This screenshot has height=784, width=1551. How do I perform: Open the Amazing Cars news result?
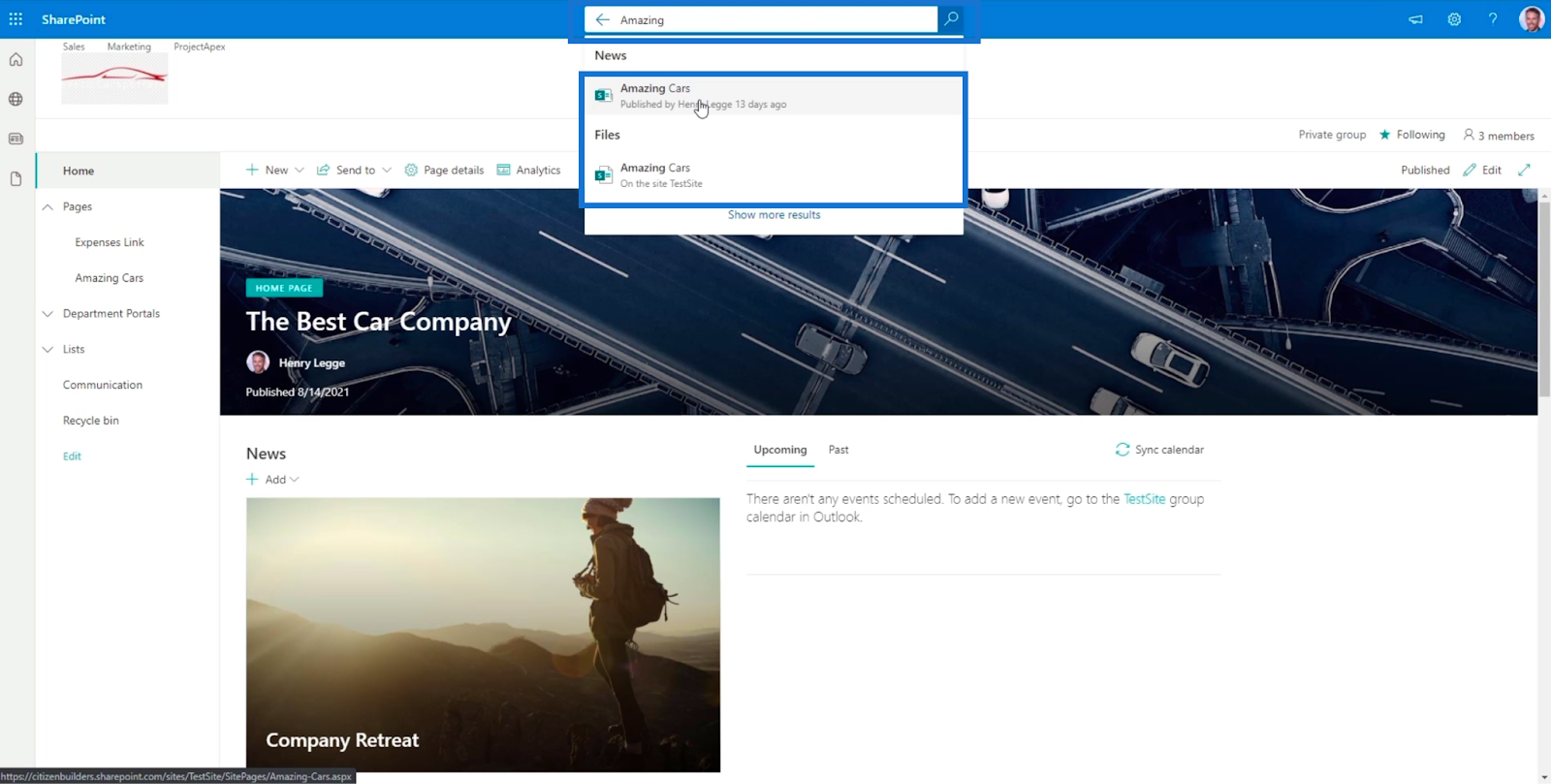click(x=774, y=96)
